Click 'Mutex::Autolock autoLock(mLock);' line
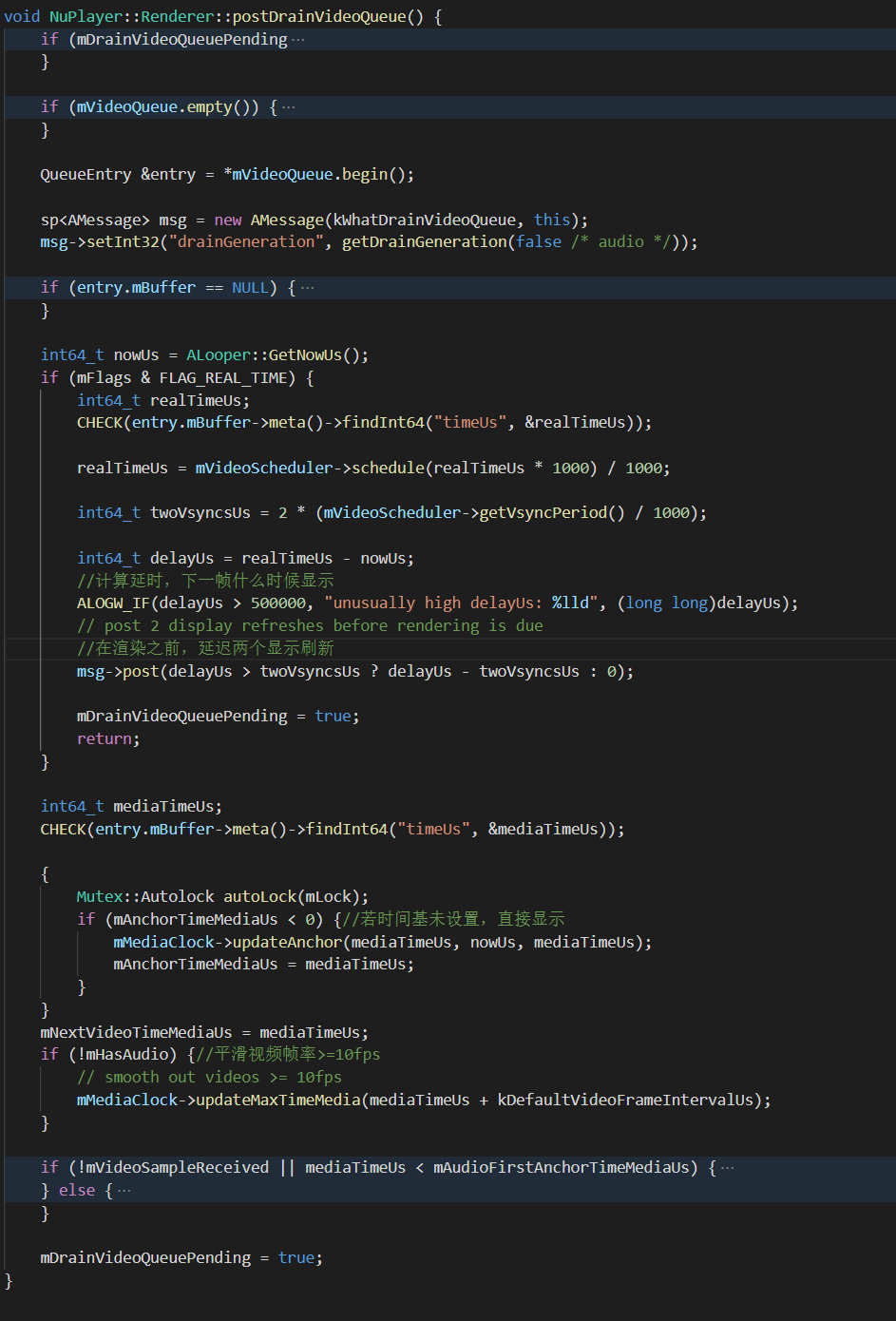896x1321 pixels. [222, 897]
